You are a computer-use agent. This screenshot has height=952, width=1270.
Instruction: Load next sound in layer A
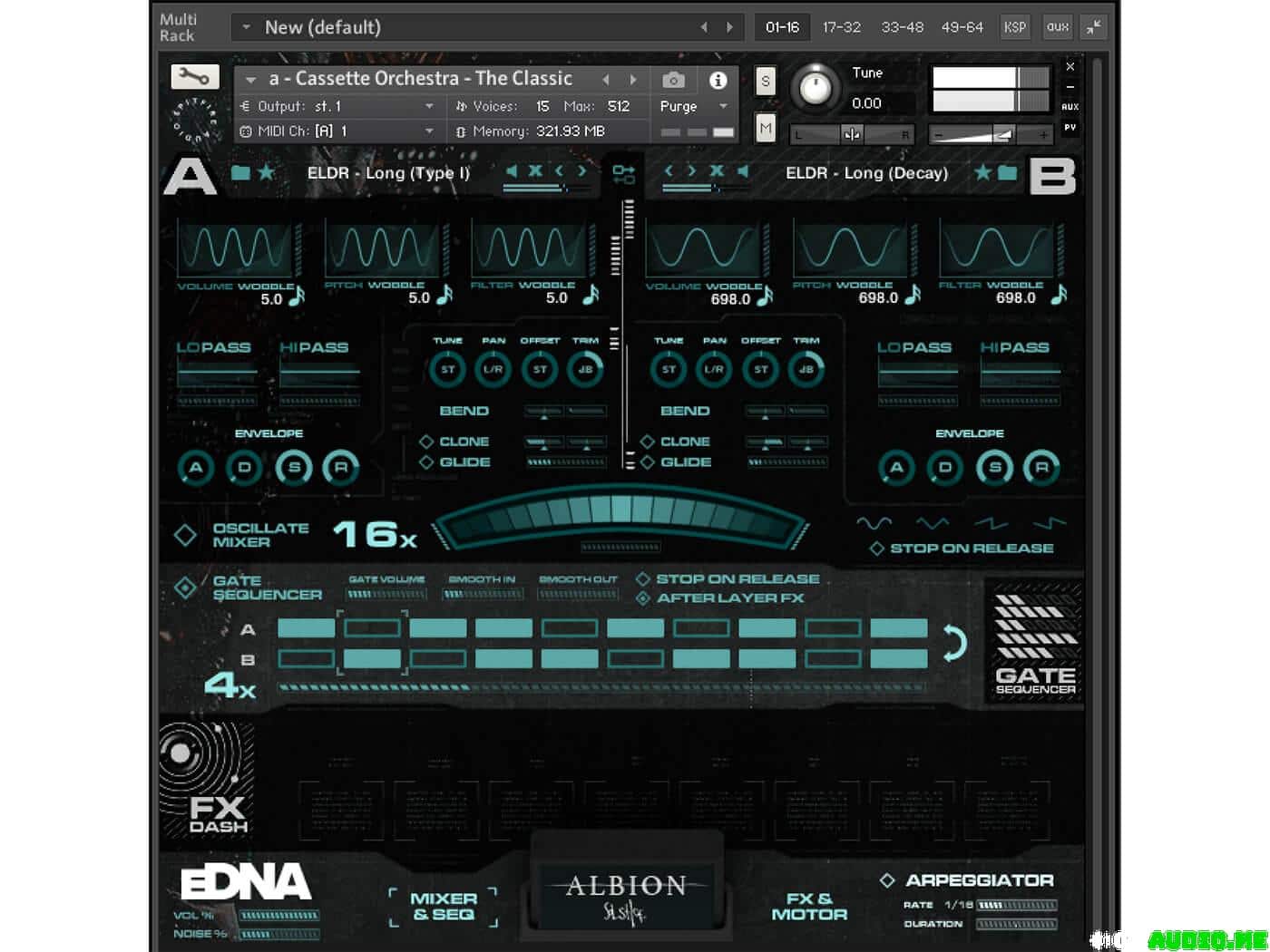(582, 170)
